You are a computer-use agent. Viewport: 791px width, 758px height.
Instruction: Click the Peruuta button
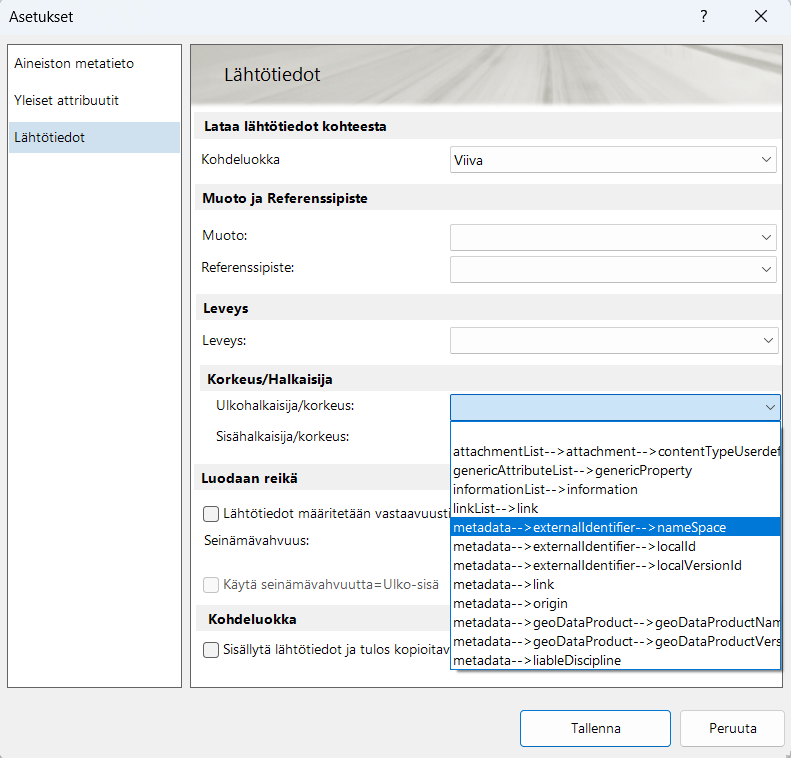pyautogui.click(x=732, y=728)
